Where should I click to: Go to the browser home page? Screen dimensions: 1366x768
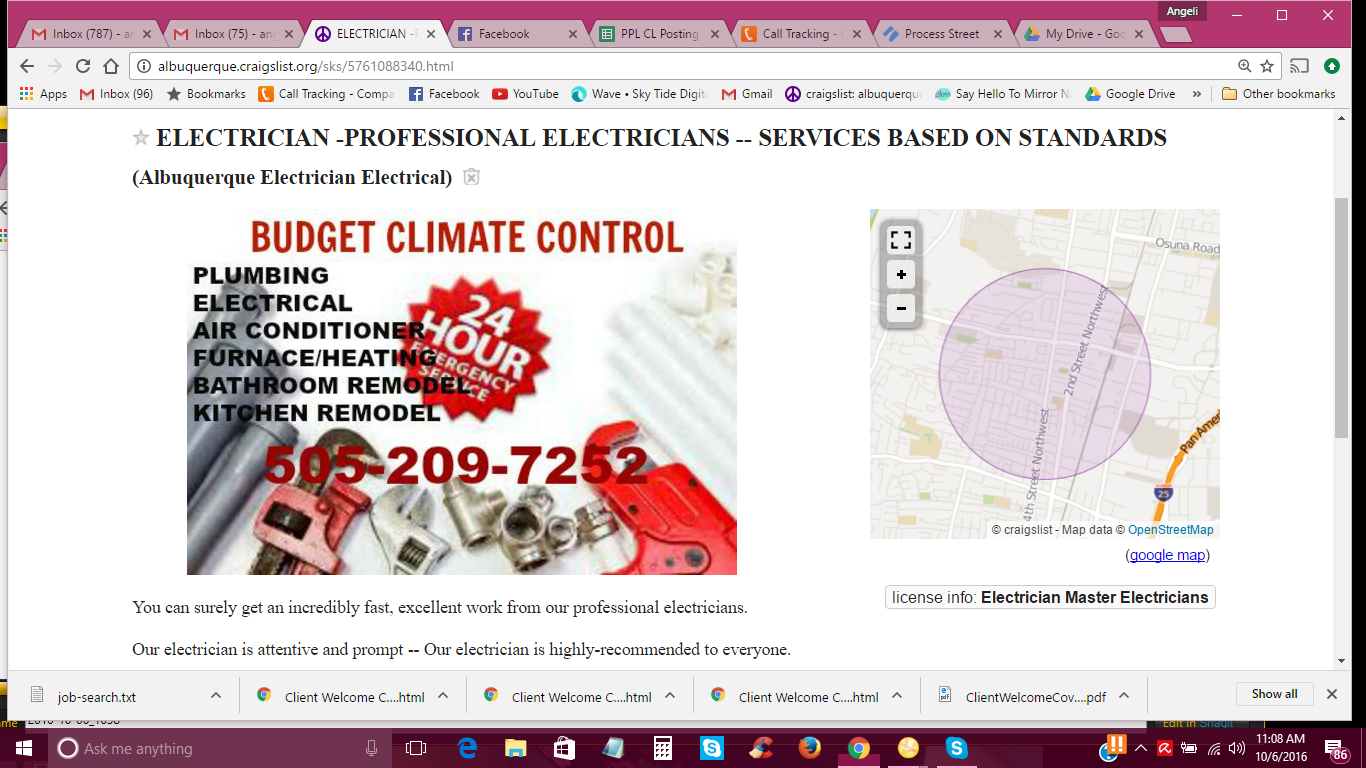coord(111,66)
